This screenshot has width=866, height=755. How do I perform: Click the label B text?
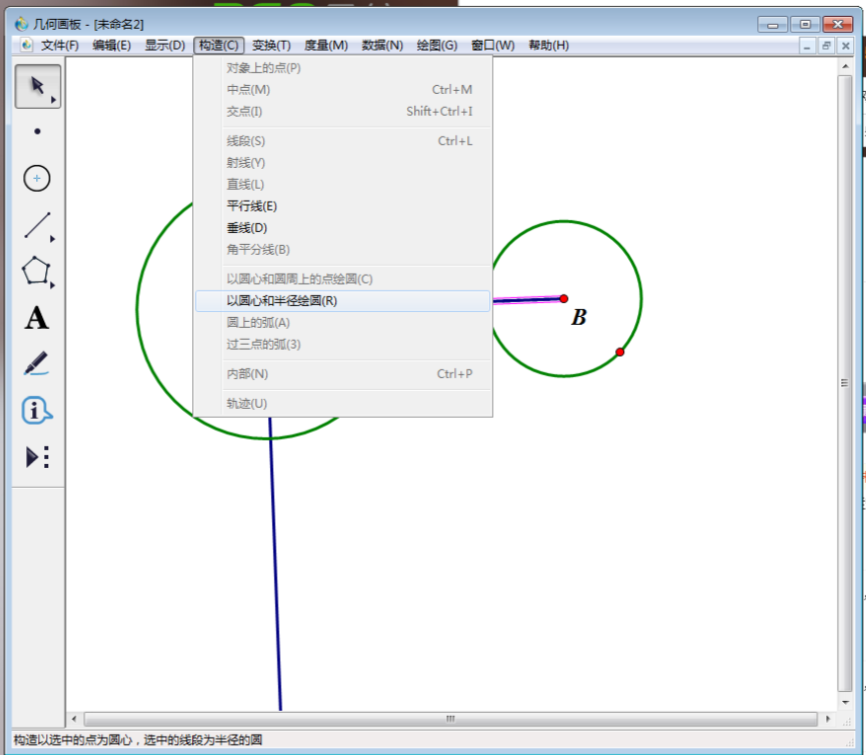pos(578,318)
